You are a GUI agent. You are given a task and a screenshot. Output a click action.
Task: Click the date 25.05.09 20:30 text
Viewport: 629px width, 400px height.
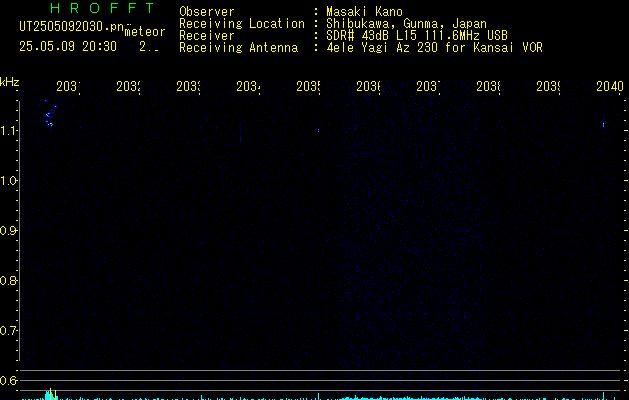(x=68, y=46)
